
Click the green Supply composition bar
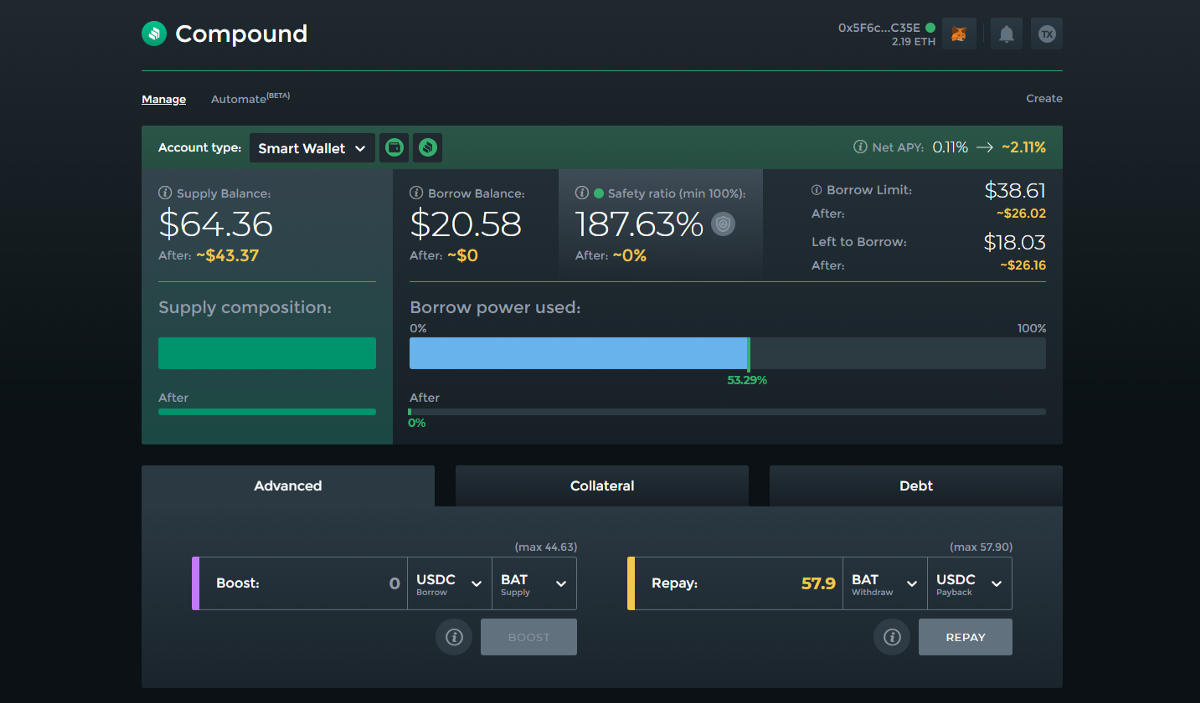click(267, 353)
